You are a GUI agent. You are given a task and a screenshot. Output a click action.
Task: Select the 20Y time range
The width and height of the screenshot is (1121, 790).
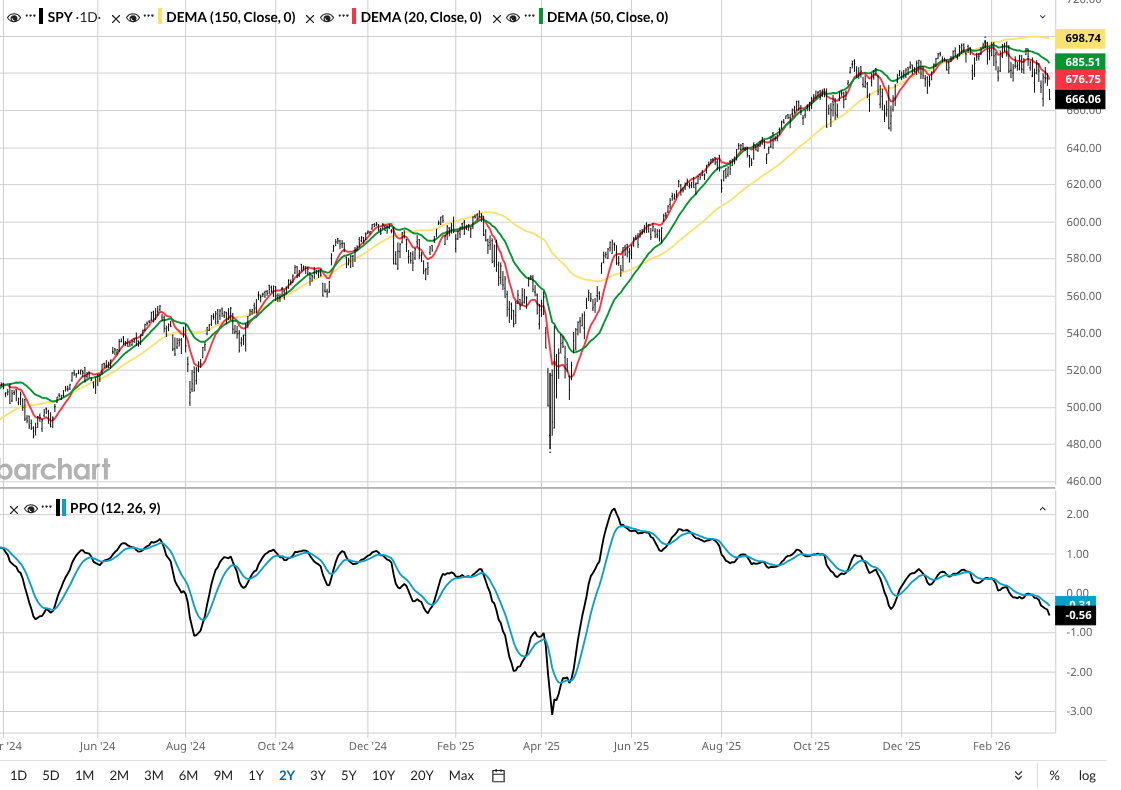click(422, 776)
